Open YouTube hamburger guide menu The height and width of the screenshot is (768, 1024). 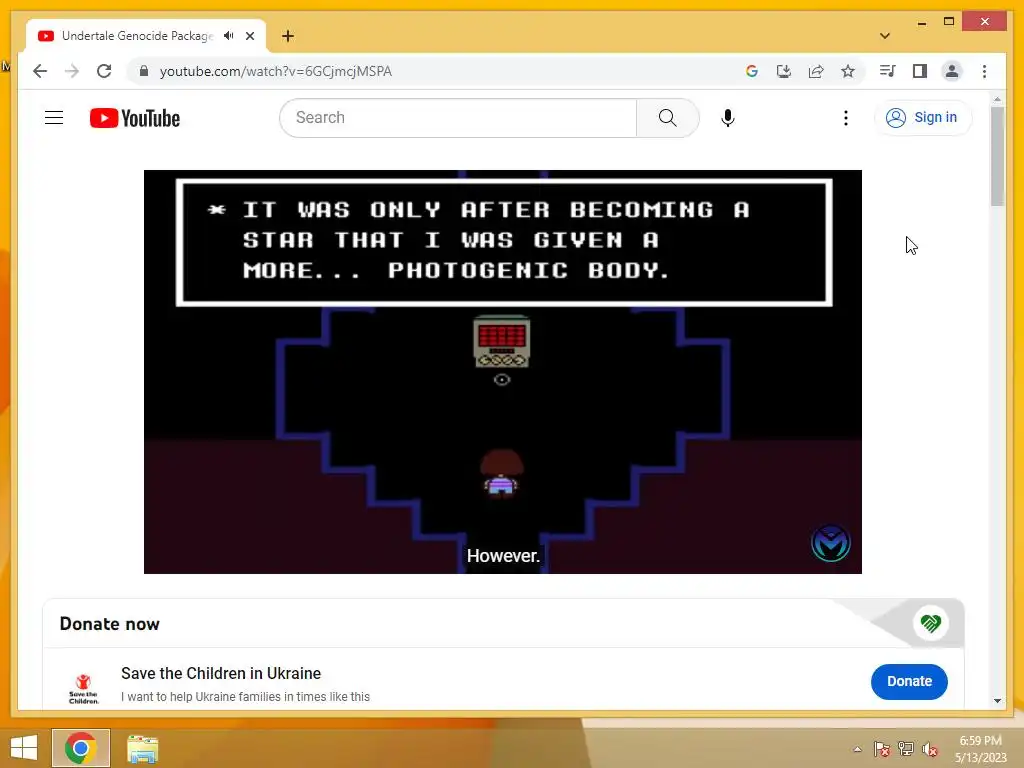(x=54, y=118)
